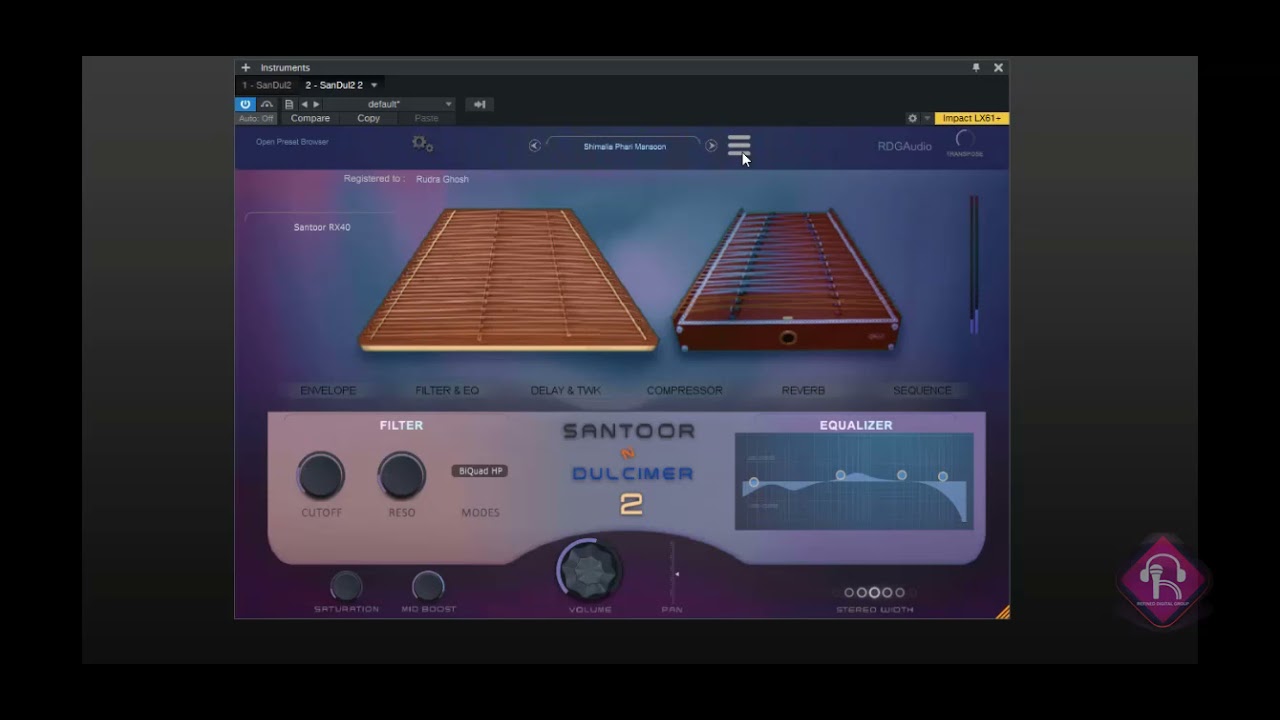Click the rightmost high-band EQ node
1280x720 pixels.
(x=943, y=477)
